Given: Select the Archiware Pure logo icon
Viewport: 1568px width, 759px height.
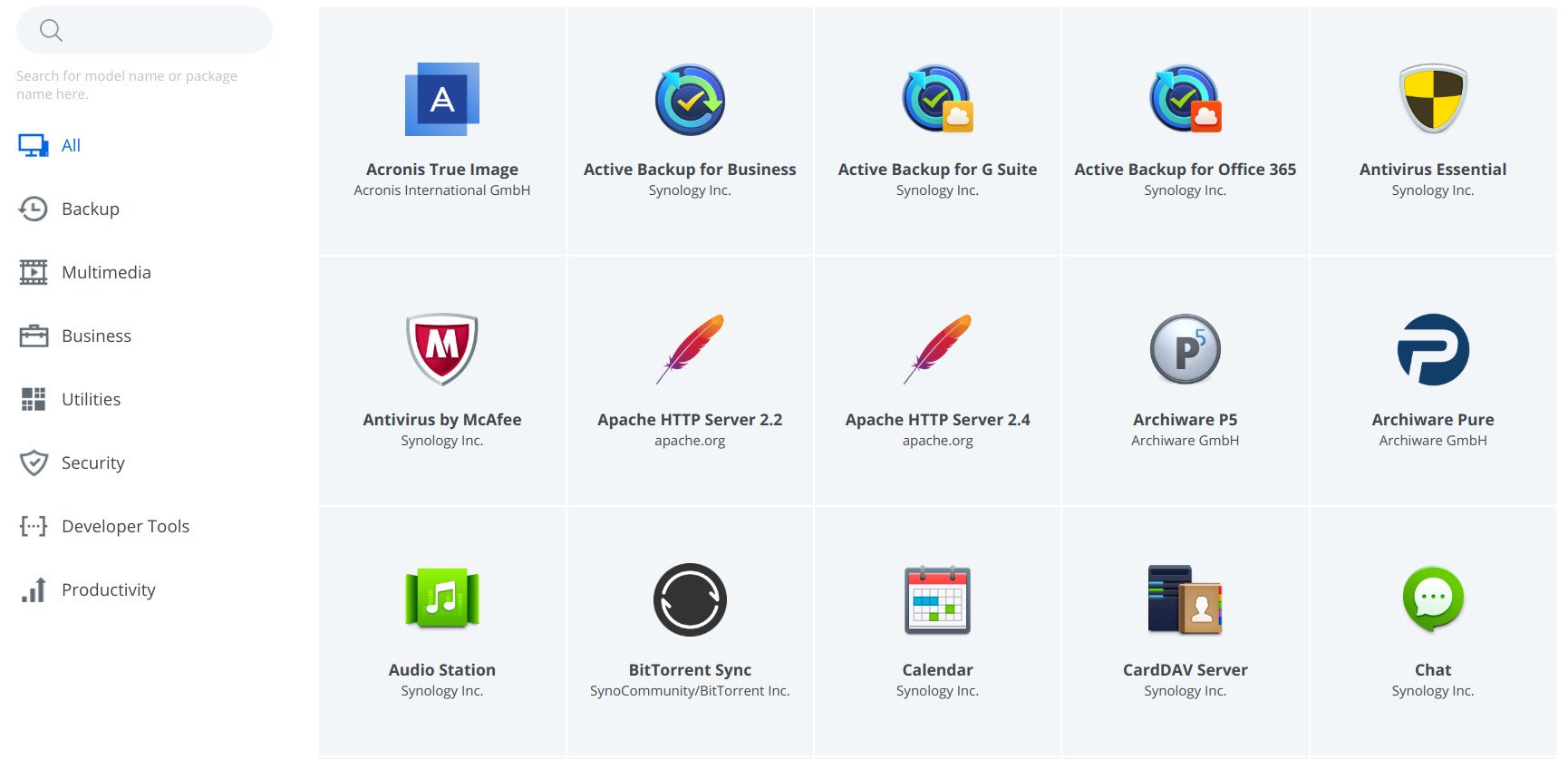Looking at the screenshot, I should click(x=1433, y=349).
